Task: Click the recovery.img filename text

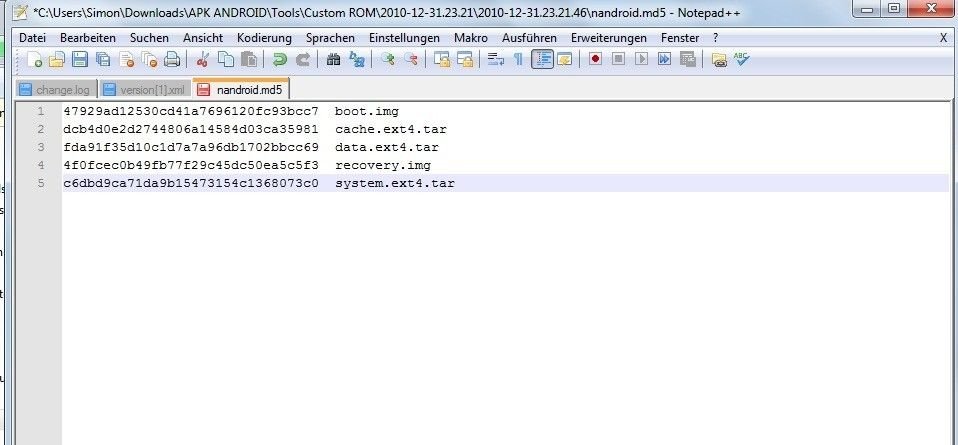Action: (383, 165)
